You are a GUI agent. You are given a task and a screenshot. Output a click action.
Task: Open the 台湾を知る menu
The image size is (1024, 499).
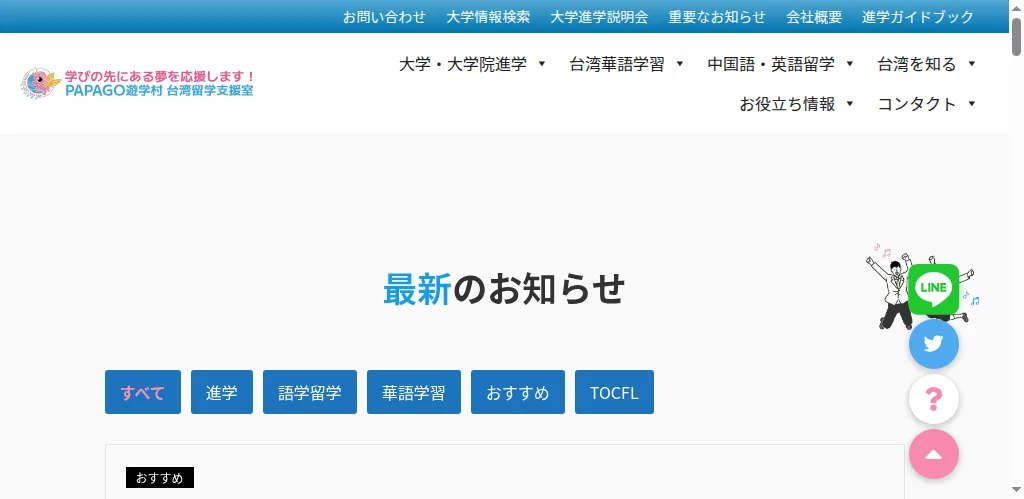coord(916,64)
